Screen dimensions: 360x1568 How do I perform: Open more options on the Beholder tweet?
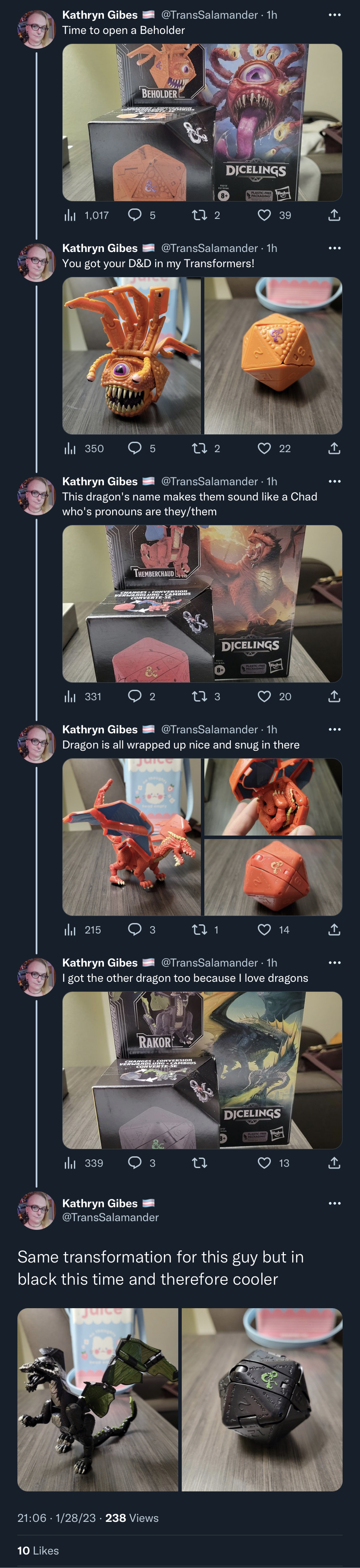334,15
